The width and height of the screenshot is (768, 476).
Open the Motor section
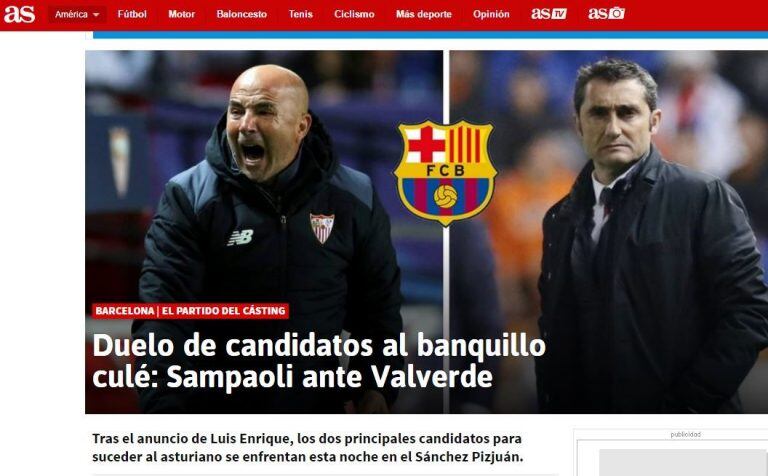click(x=181, y=14)
